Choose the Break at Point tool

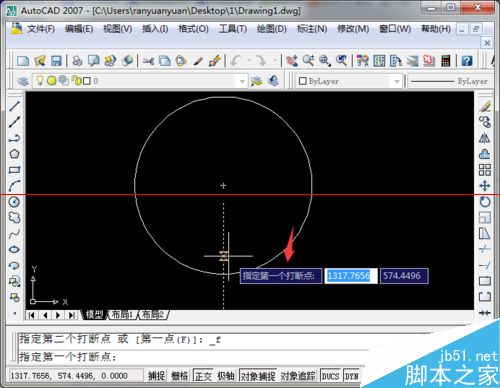pyautogui.click(x=485, y=281)
